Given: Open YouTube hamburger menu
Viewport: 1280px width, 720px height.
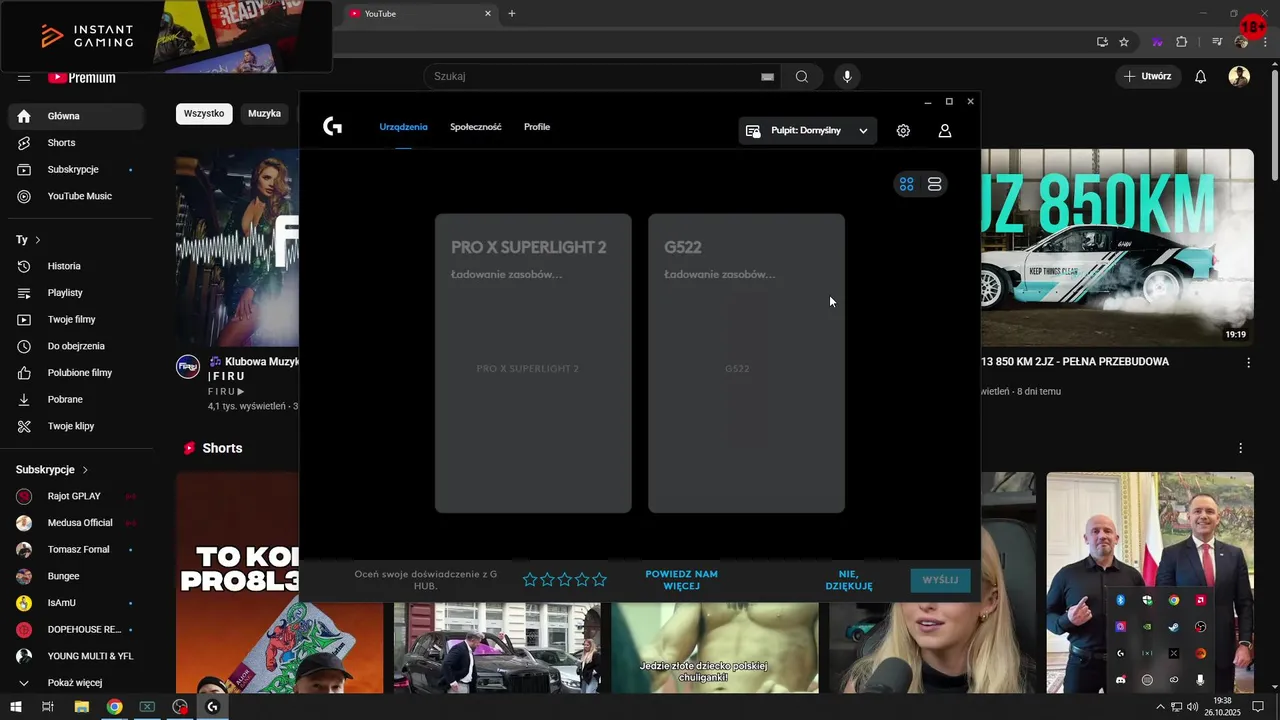Looking at the screenshot, I should (24, 77).
